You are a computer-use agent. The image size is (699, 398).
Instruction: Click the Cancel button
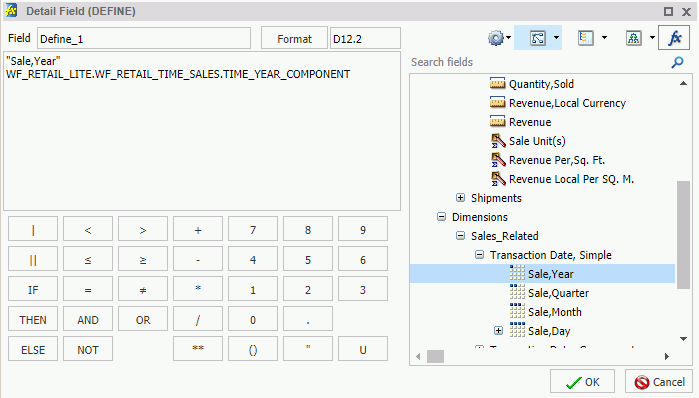click(x=659, y=382)
